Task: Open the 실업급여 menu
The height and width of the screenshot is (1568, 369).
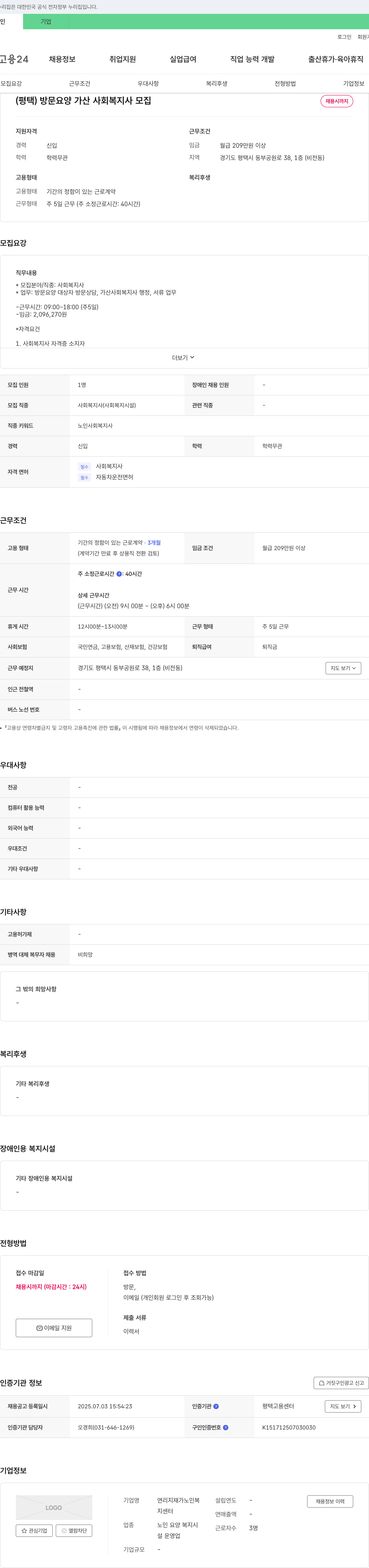Action: point(183,59)
